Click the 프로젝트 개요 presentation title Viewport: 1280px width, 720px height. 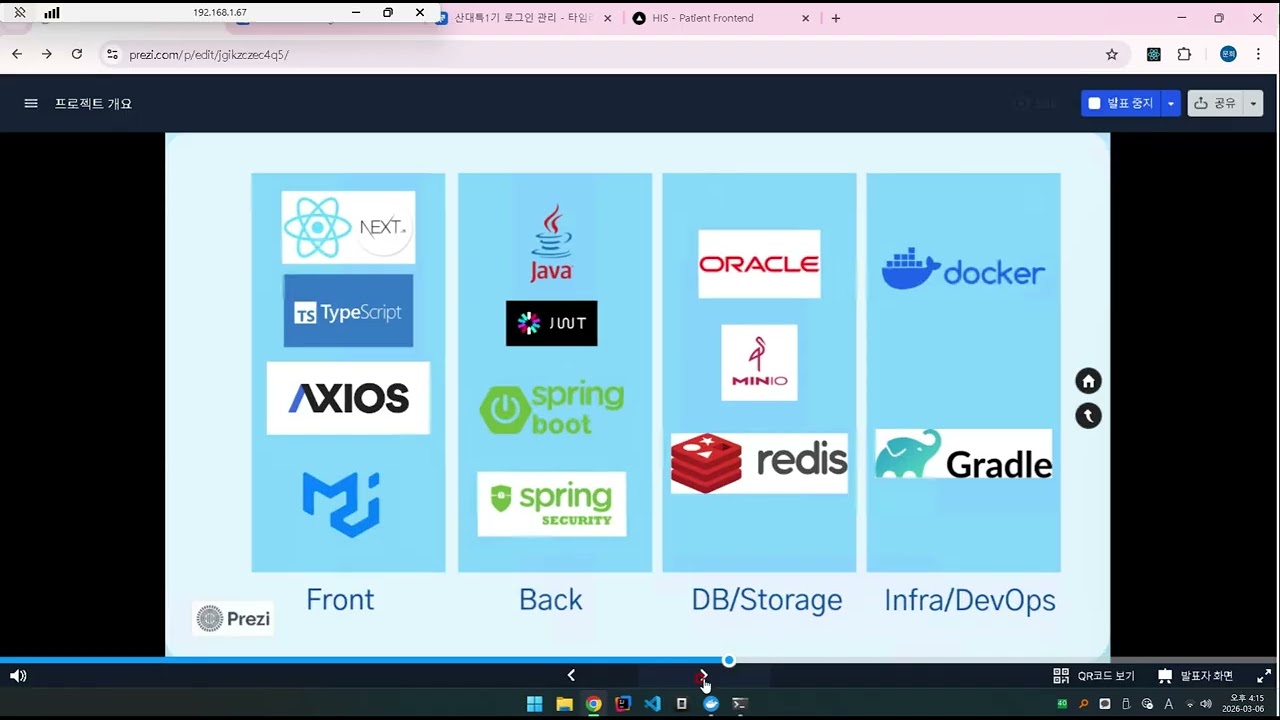pos(93,103)
